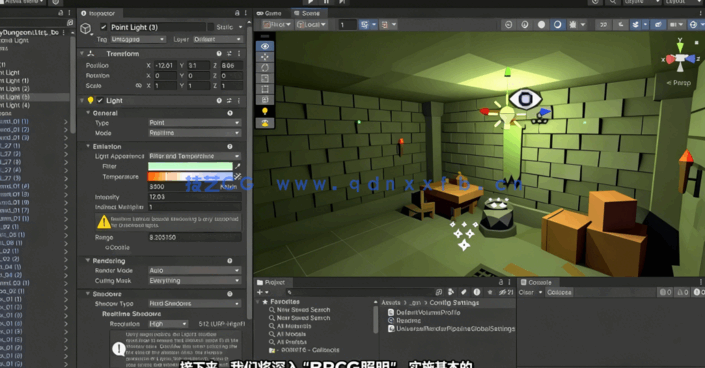Click the Filter color swatch
This screenshot has width=705, height=368.
point(191,166)
